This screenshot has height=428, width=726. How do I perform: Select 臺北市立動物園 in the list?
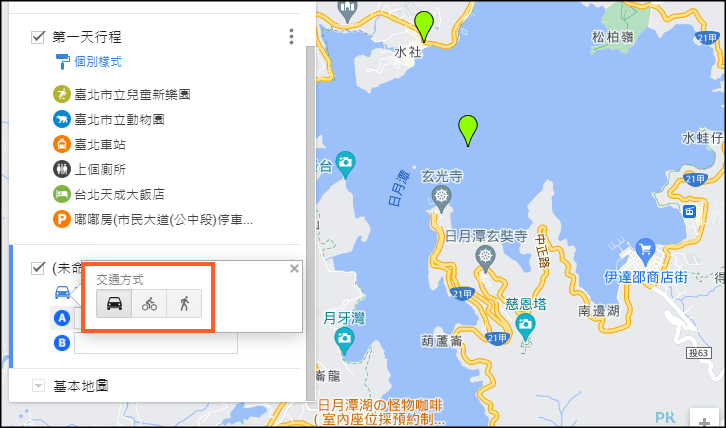tap(119, 120)
